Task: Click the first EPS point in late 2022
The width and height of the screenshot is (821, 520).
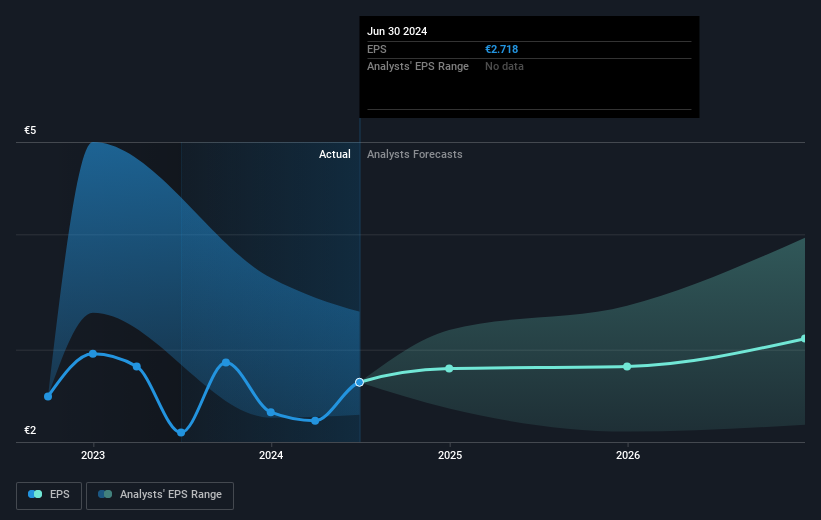Action: [x=48, y=396]
